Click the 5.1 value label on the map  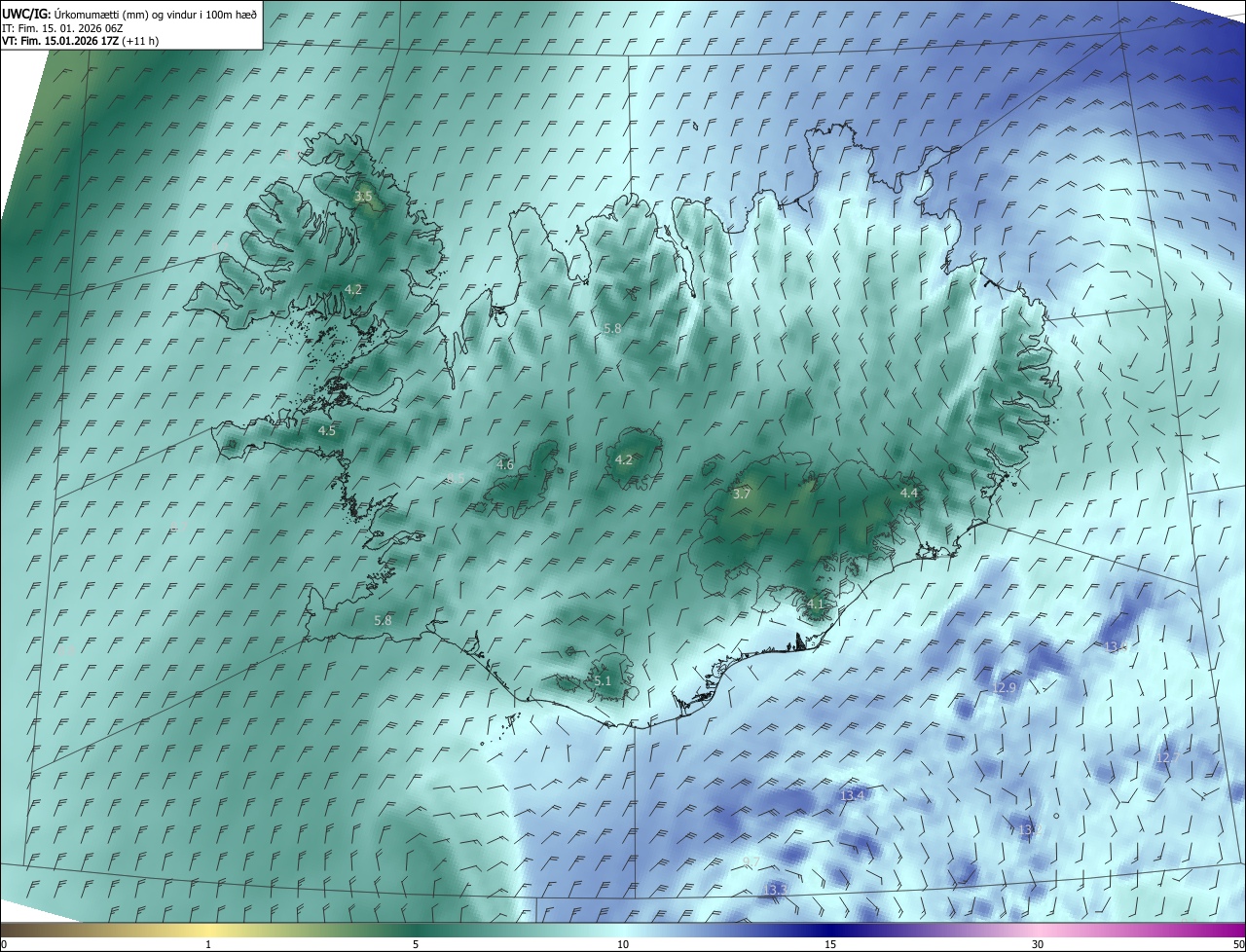tap(603, 681)
